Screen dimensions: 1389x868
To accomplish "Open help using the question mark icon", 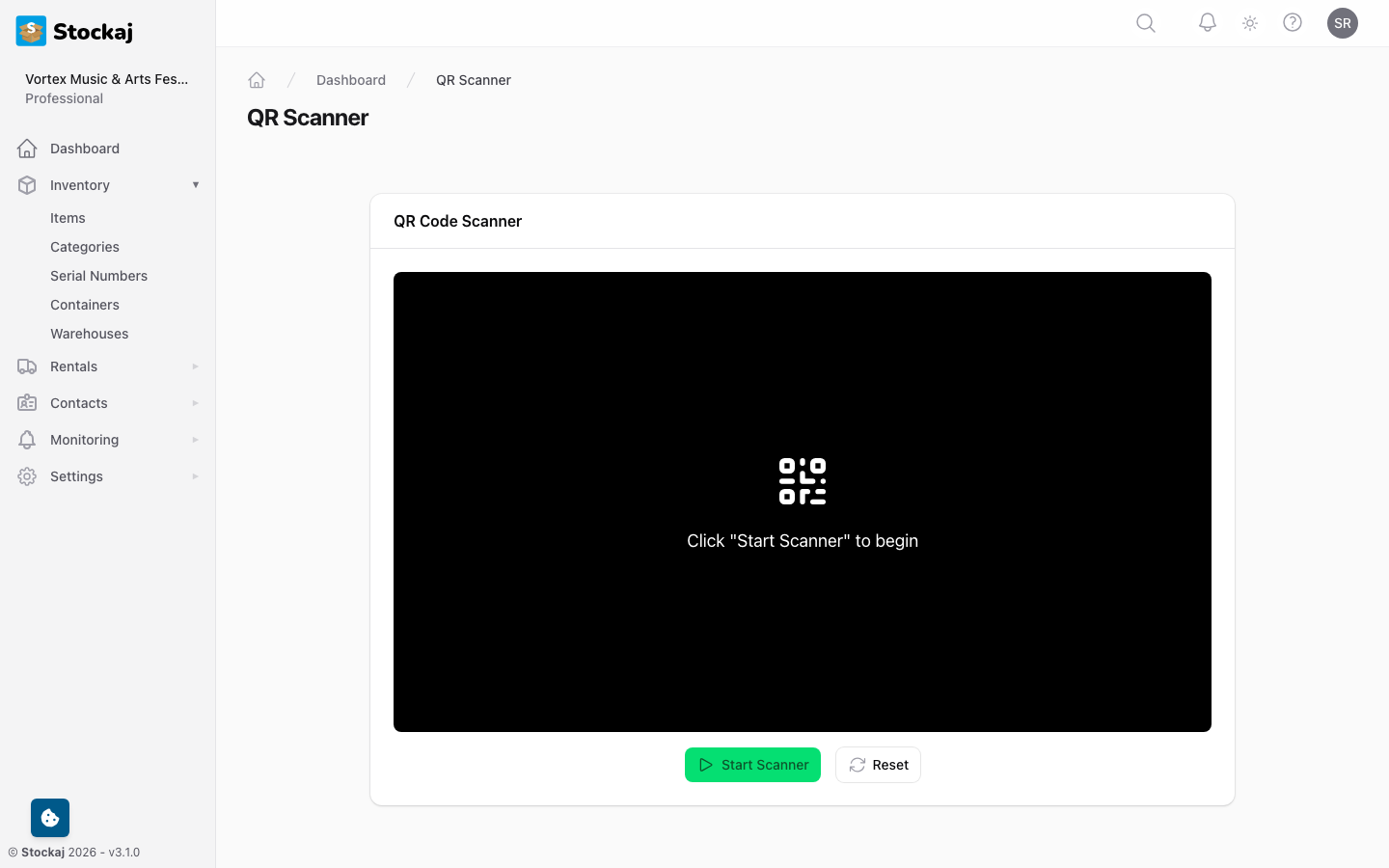I will click(1293, 23).
